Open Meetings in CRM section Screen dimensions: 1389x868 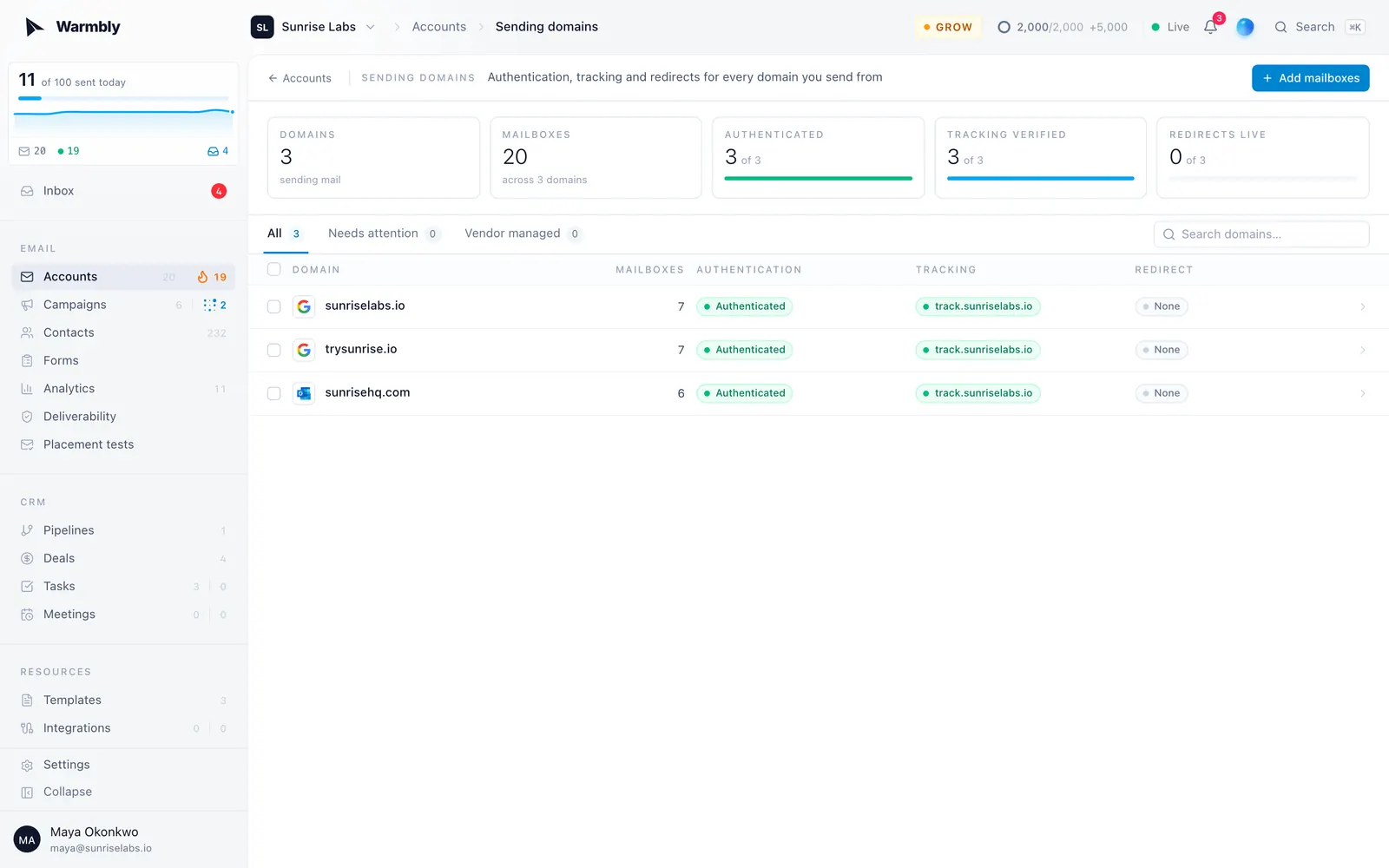(123, 615)
